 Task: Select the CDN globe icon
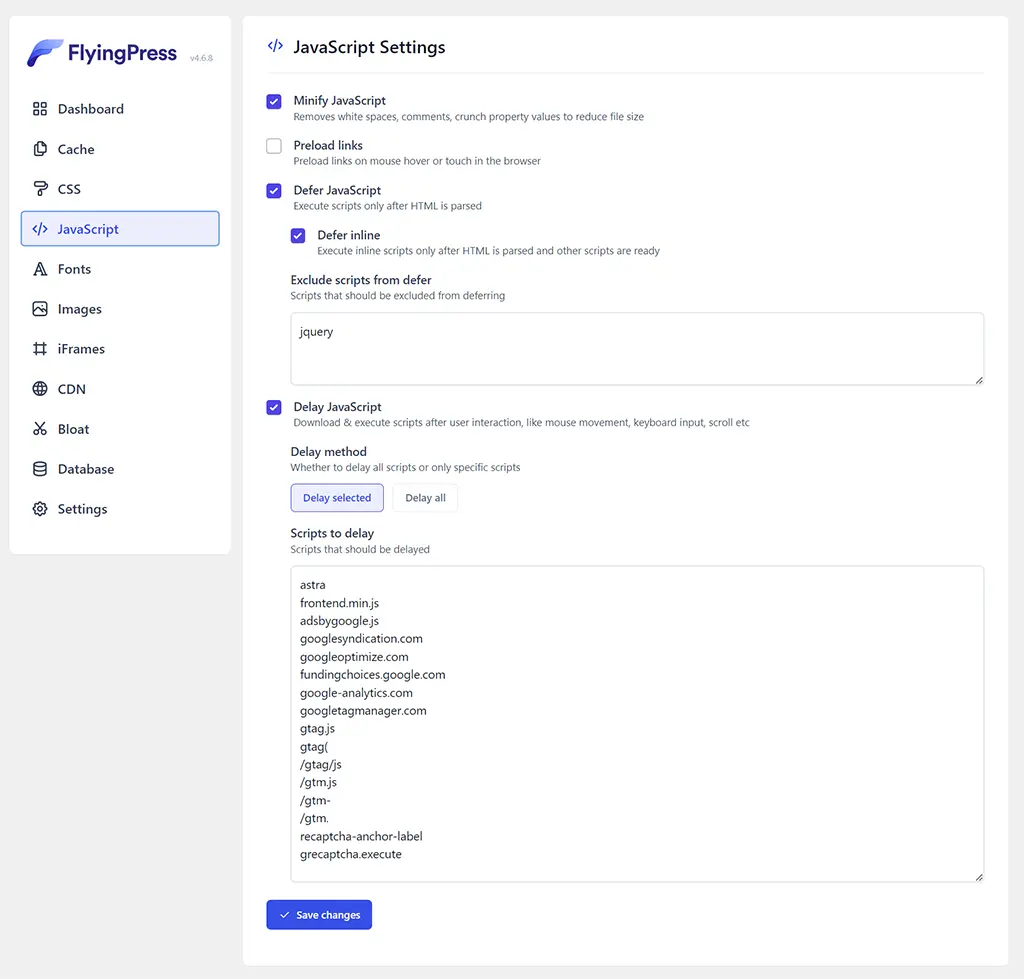[41, 389]
